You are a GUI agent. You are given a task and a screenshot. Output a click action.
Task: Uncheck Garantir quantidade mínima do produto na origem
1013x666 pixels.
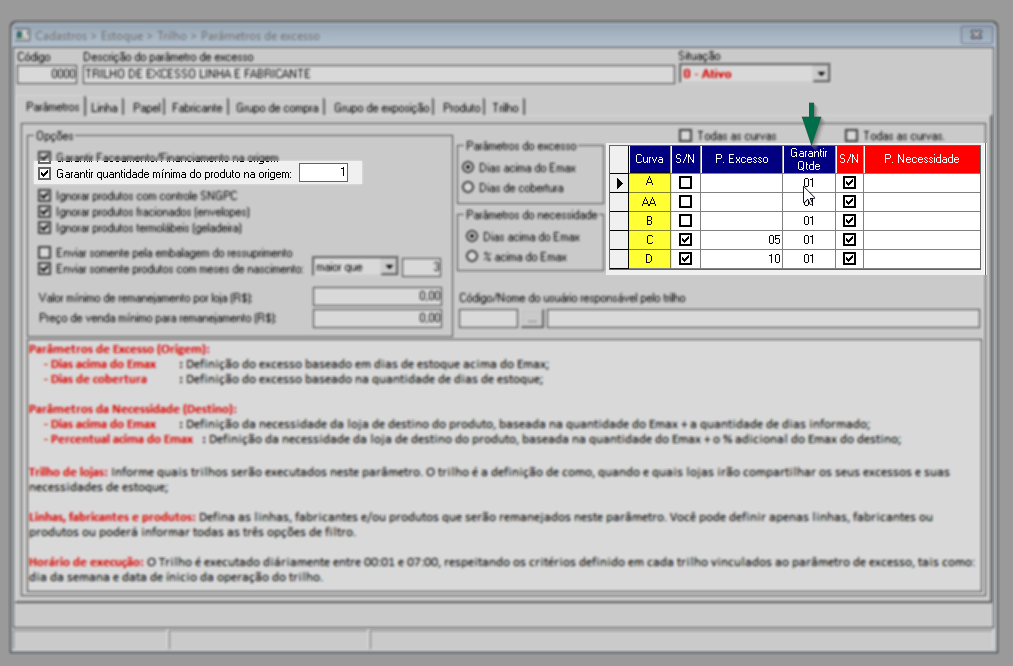44,173
